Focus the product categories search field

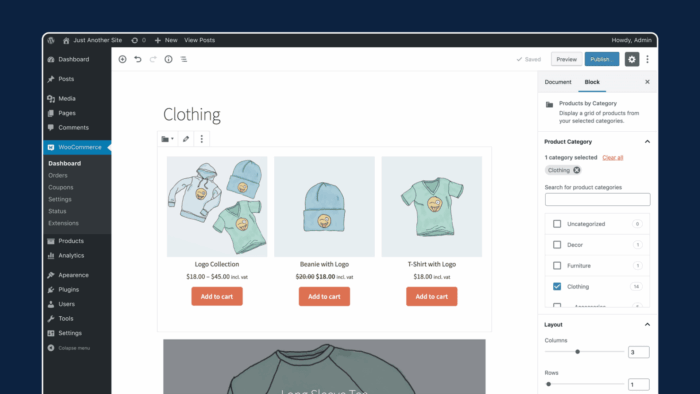click(597, 199)
